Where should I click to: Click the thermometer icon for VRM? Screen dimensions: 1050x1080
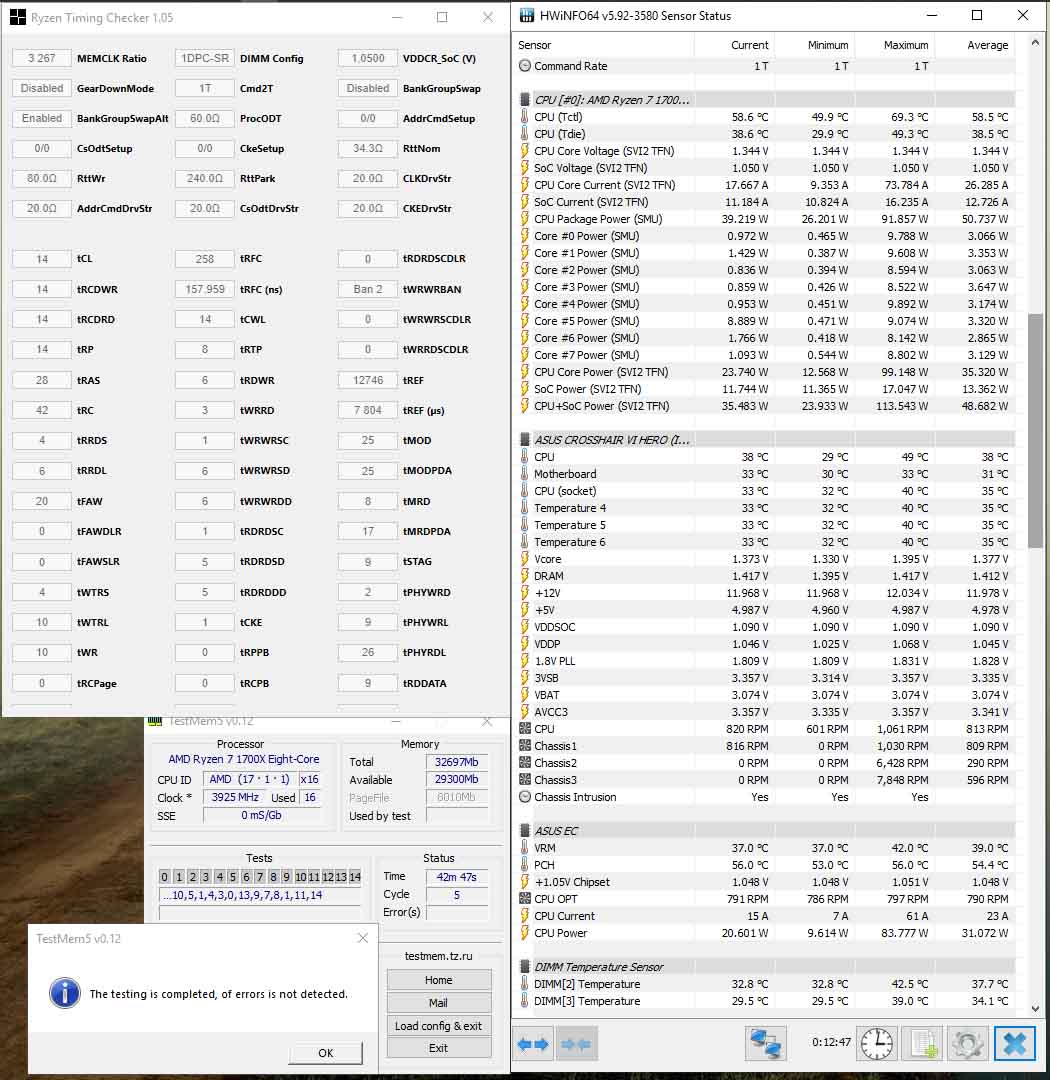coord(525,848)
